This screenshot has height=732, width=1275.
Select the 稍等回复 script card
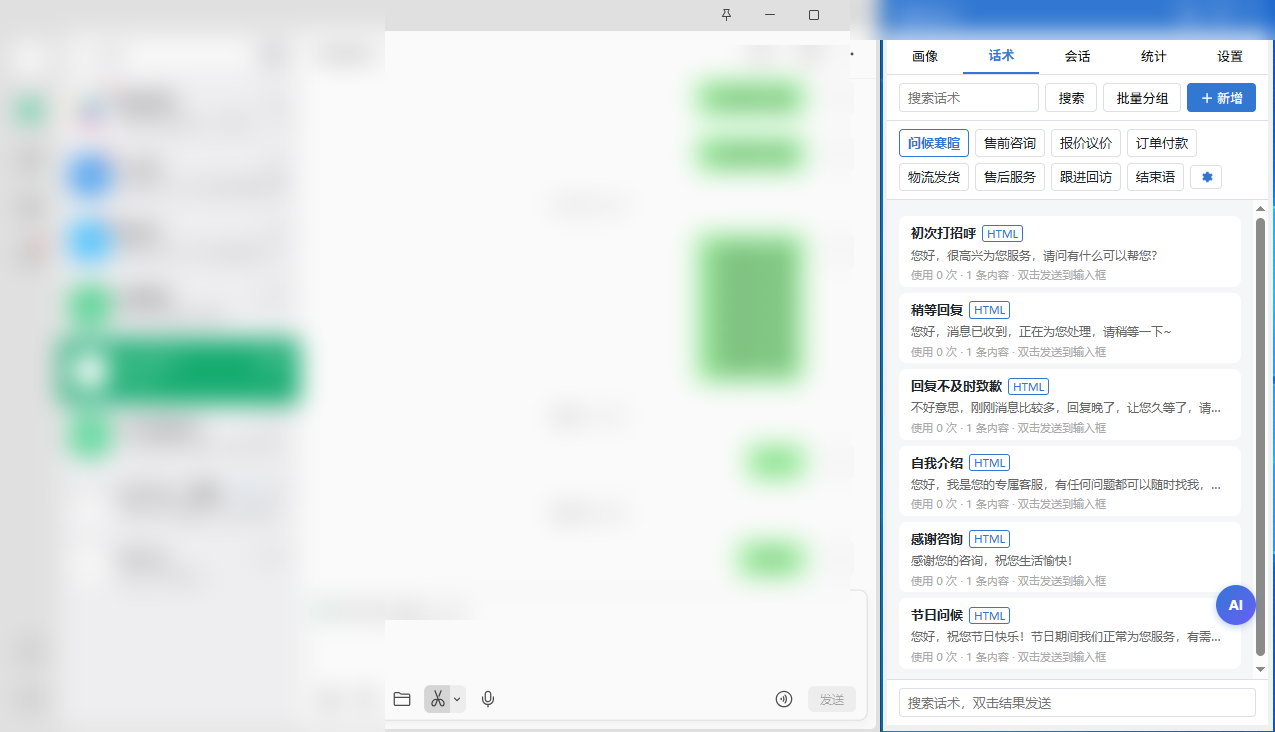[1070, 328]
